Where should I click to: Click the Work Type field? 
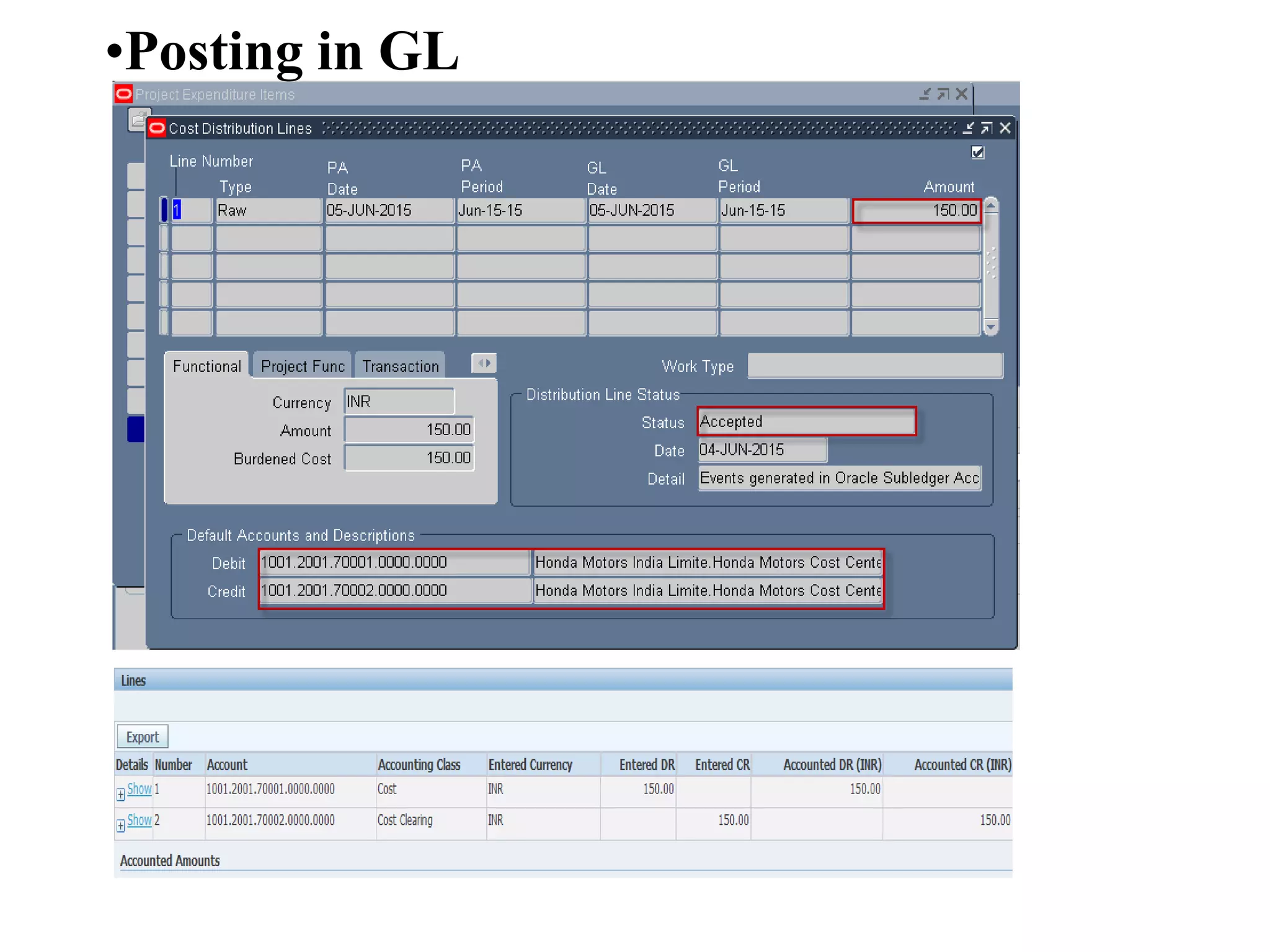click(874, 366)
